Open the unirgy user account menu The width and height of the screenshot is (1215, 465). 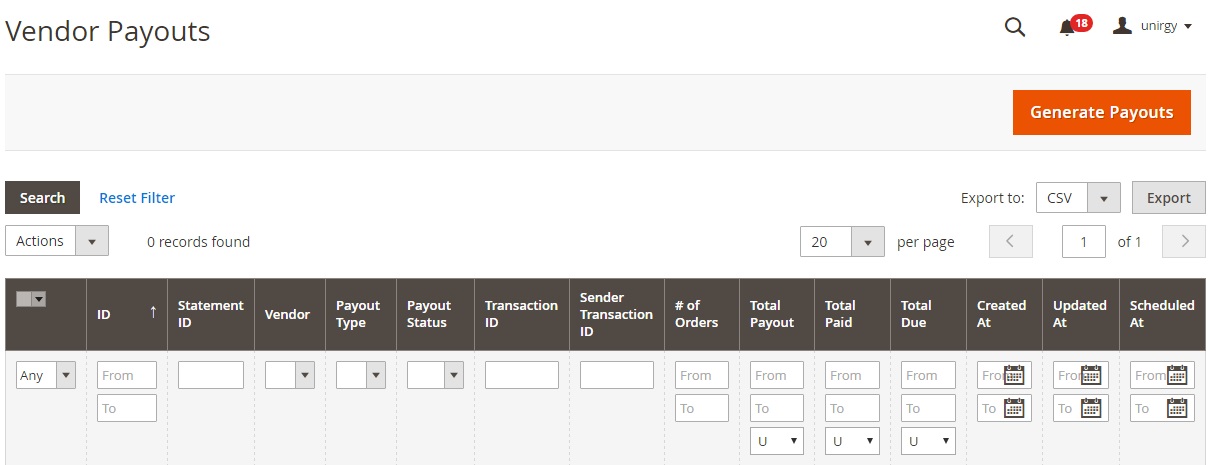1153,27
